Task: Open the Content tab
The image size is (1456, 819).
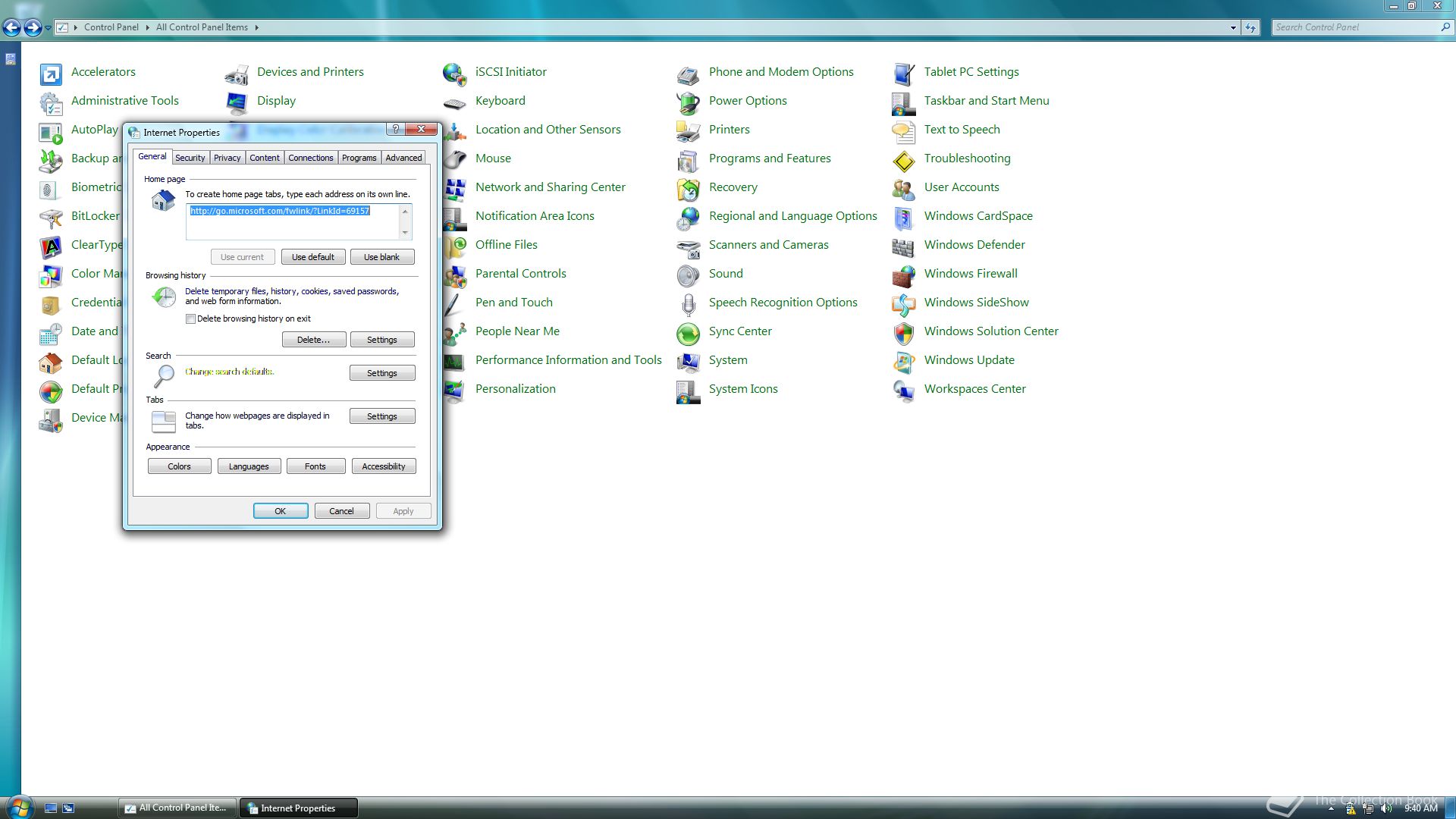Action: [265, 158]
